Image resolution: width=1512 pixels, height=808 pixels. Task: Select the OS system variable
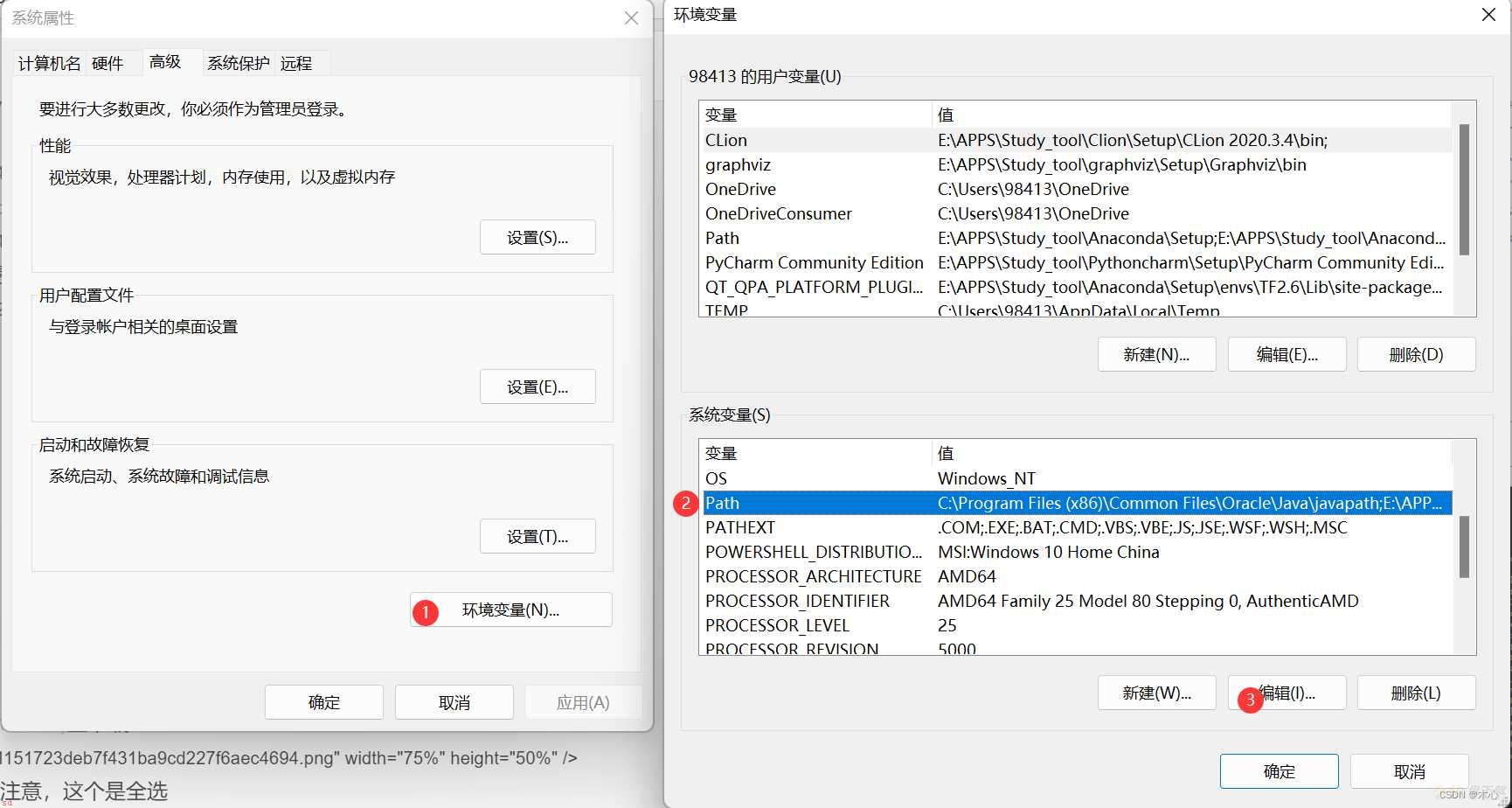1077,478
